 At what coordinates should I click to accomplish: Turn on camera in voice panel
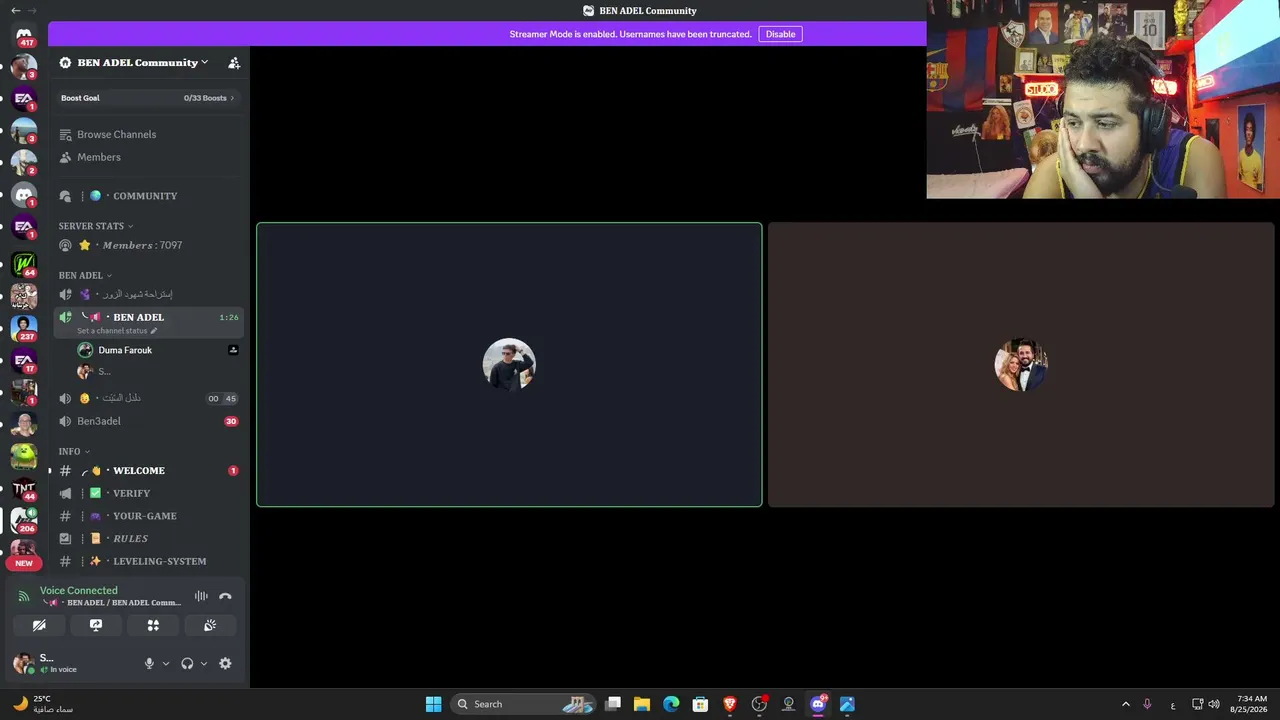pos(39,625)
